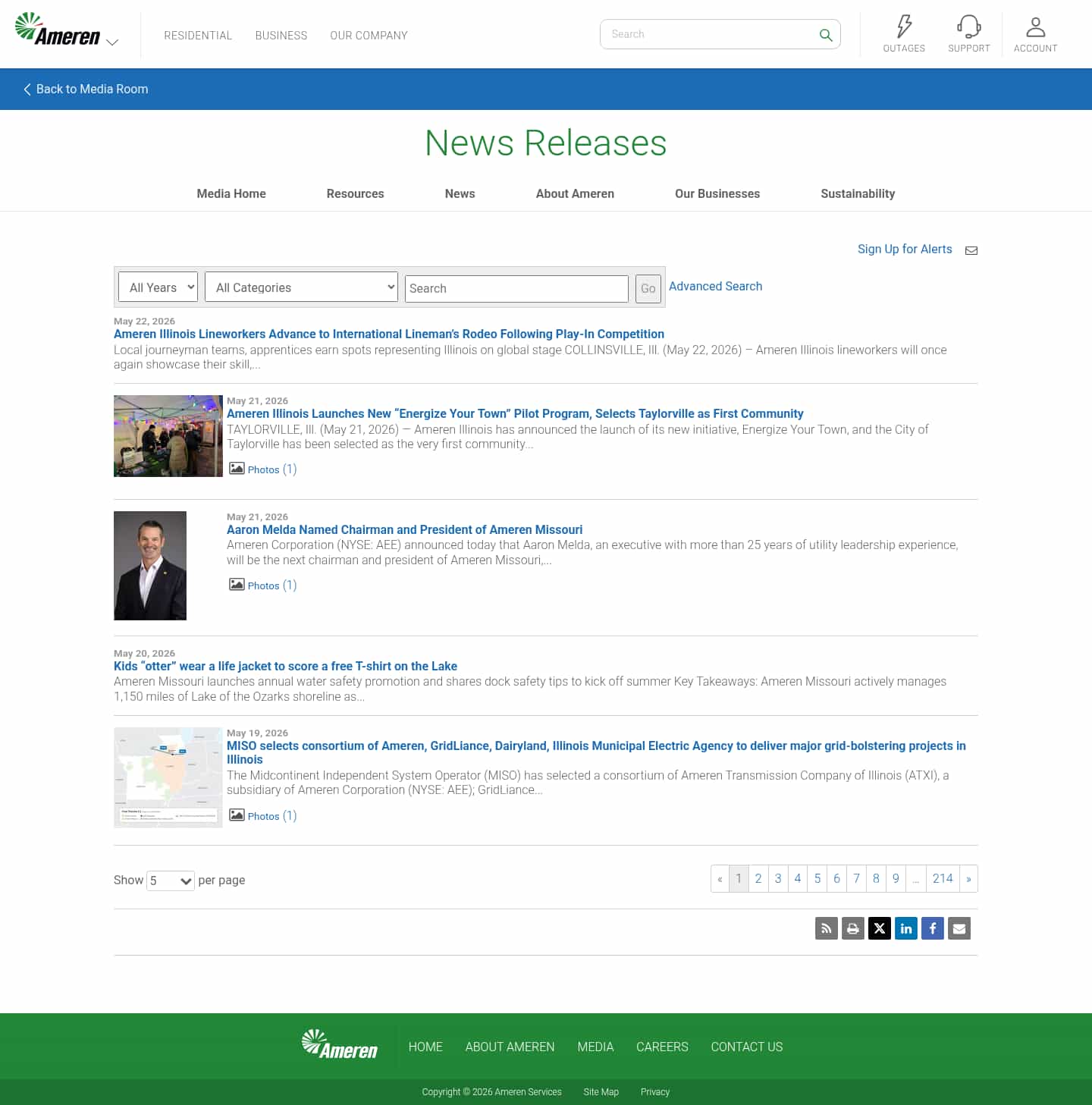Click About Ameren in the footer

tap(510, 1047)
